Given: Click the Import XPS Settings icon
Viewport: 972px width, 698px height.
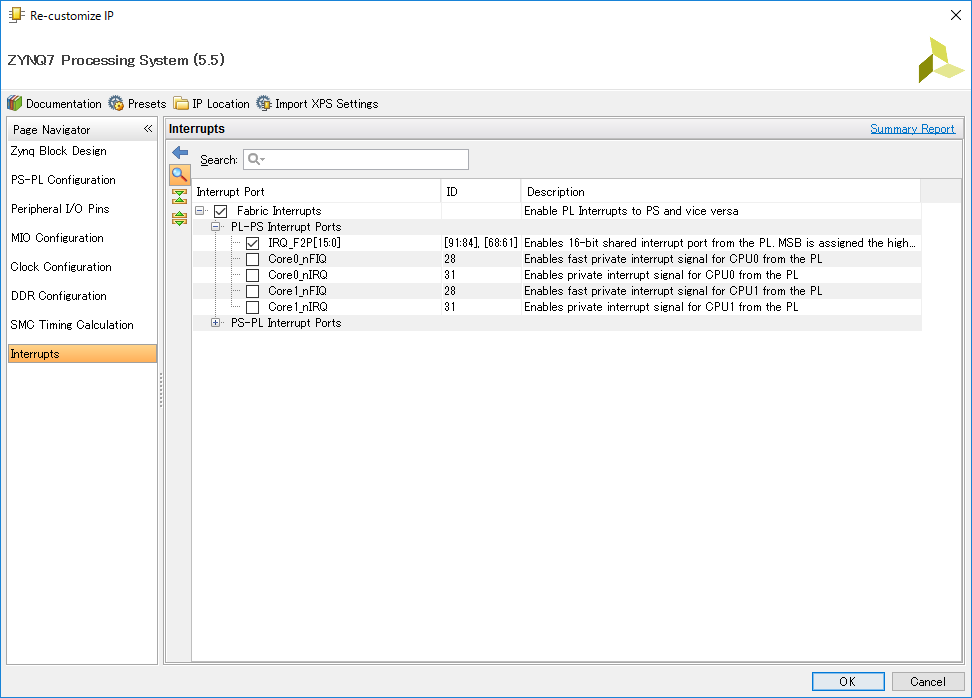Looking at the screenshot, I should click(x=264, y=103).
